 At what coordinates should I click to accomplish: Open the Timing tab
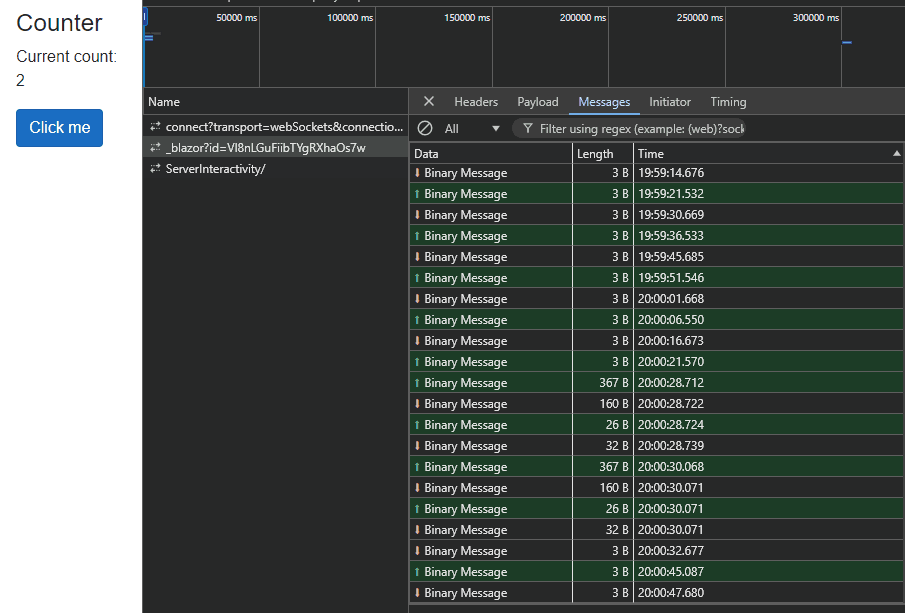(x=728, y=102)
